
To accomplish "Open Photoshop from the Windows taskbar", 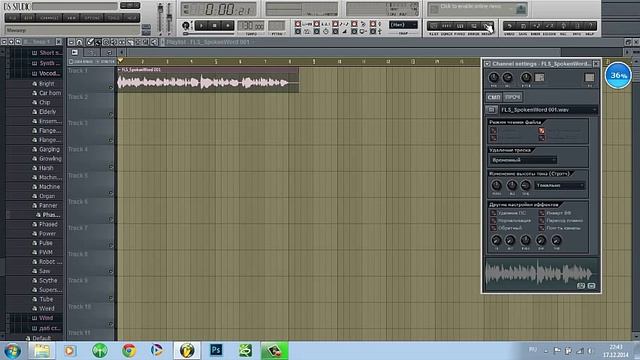I will [x=216, y=350].
